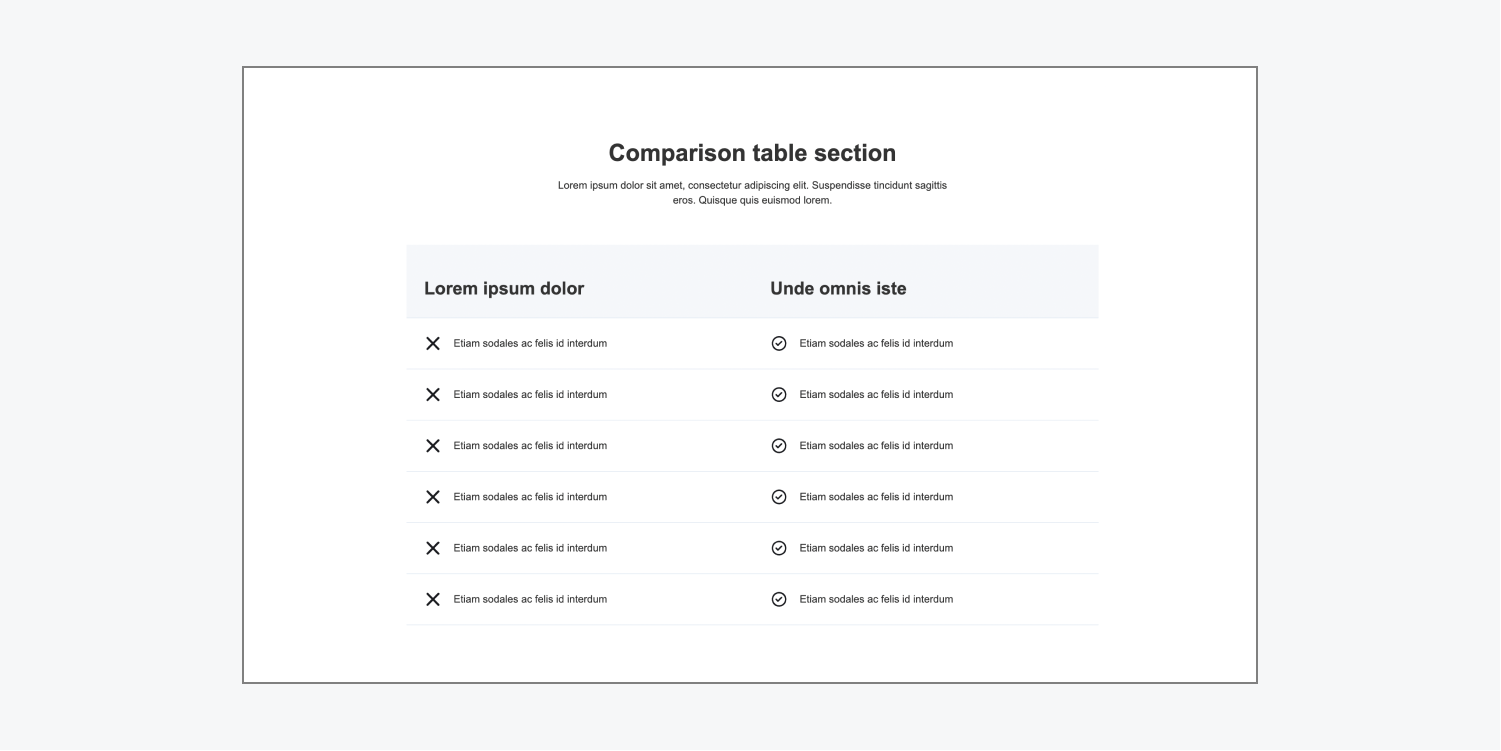Click the gray table header bar
The image size is (1501, 751).
[751, 281]
